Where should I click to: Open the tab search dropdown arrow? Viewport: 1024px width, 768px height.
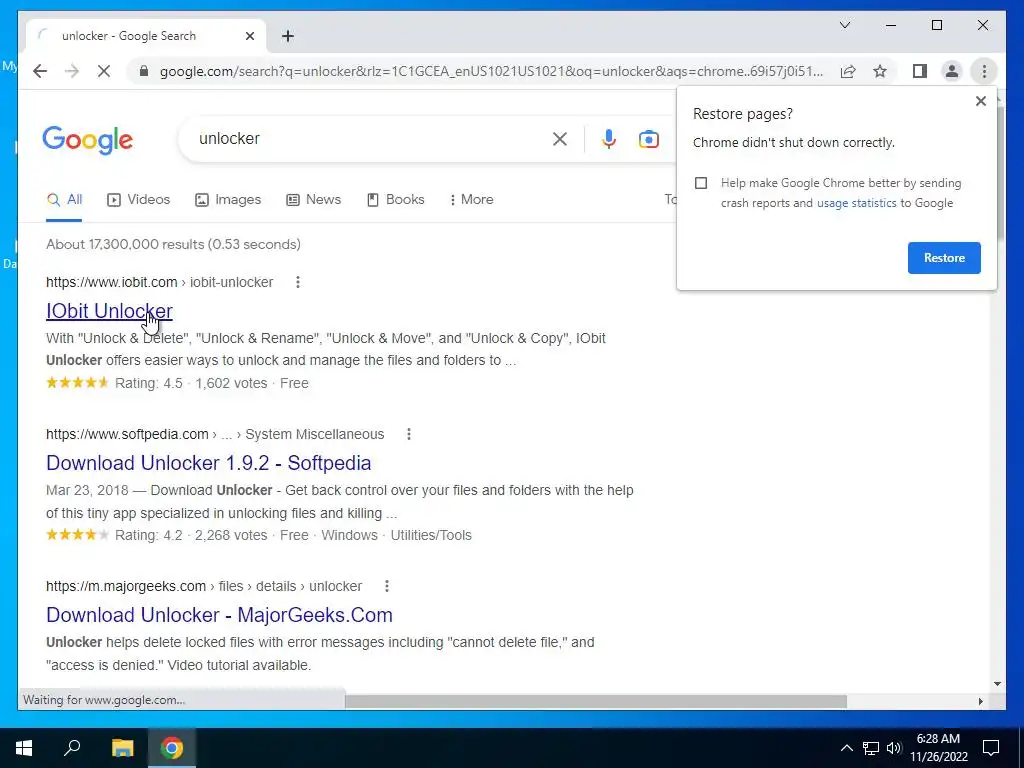click(x=845, y=25)
